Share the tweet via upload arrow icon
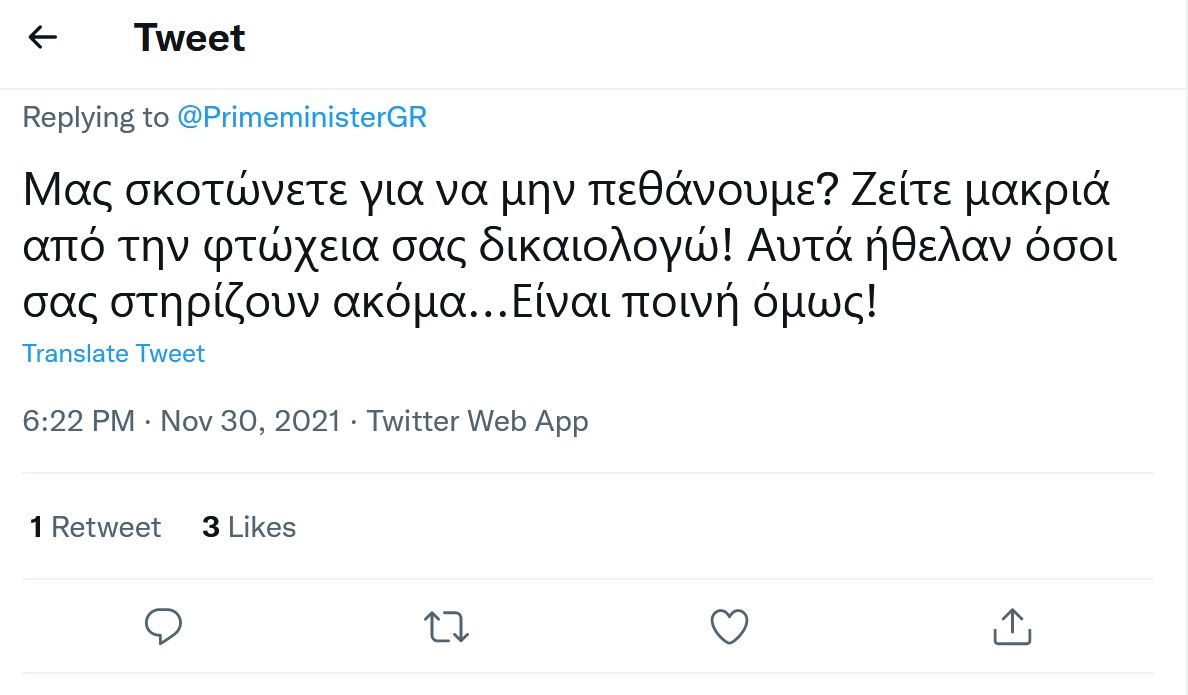1188x695 pixels. pyautogui.click(x=1011, y=626)
